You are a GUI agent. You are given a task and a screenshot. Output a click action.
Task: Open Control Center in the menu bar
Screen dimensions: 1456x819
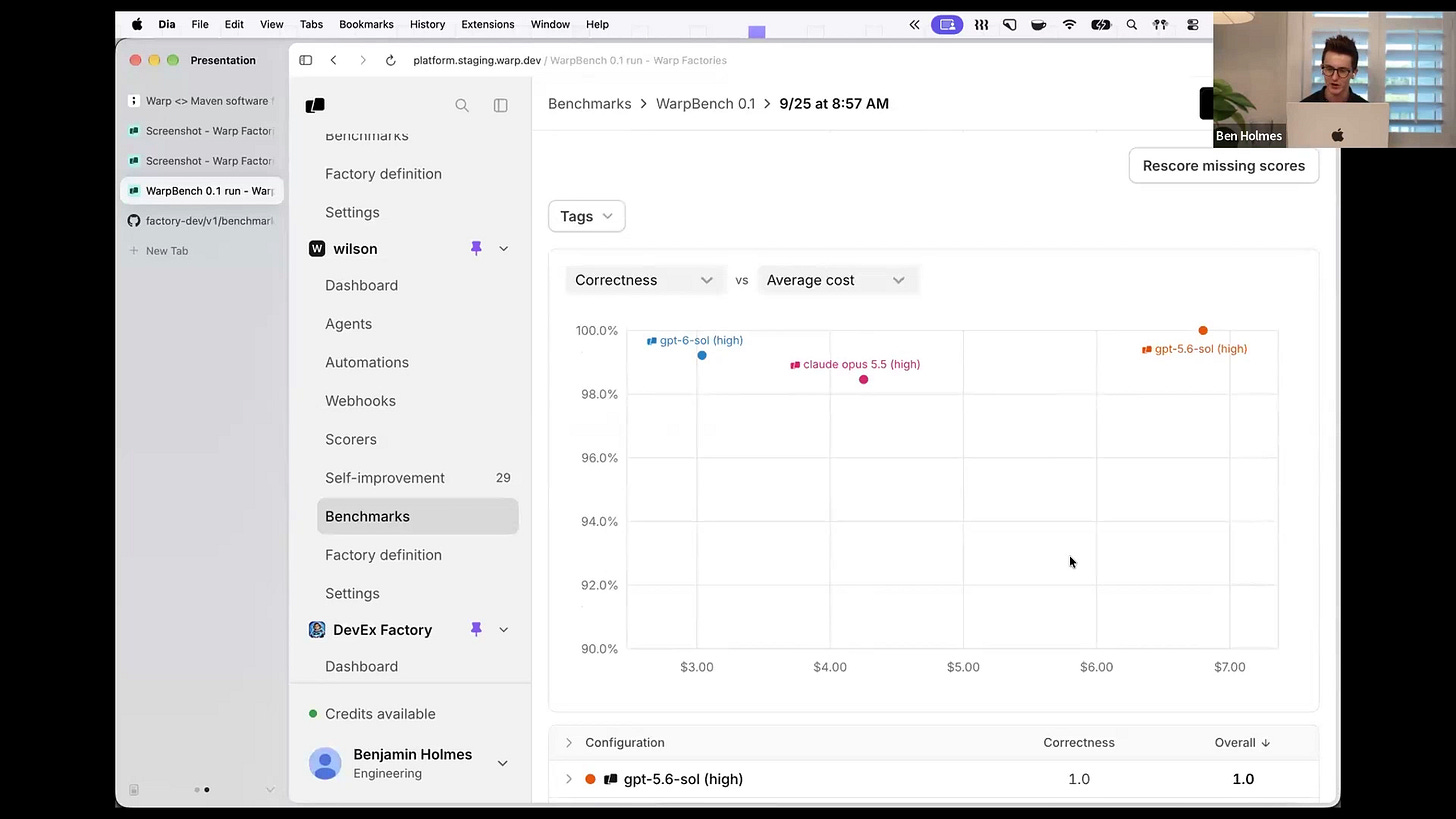pos(1193,24)
